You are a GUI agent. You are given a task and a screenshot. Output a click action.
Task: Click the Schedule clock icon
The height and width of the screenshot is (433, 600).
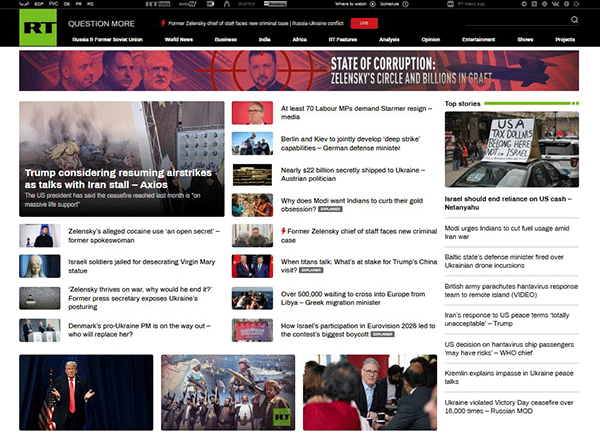pos(405,4)
